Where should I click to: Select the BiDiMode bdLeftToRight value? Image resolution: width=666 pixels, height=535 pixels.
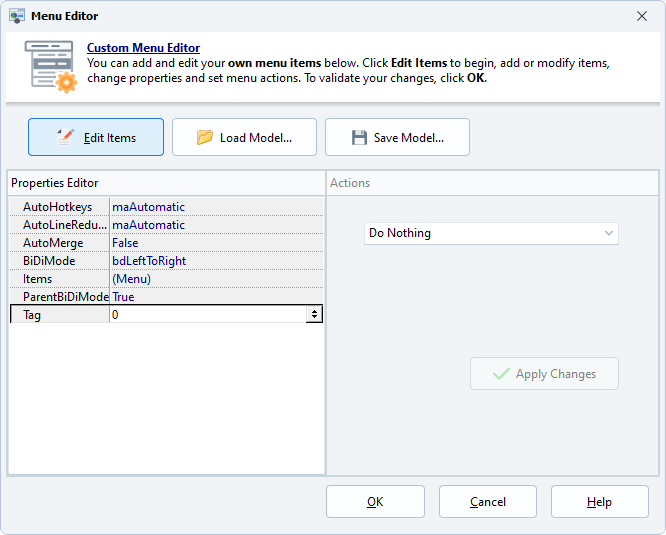[149, 261]
